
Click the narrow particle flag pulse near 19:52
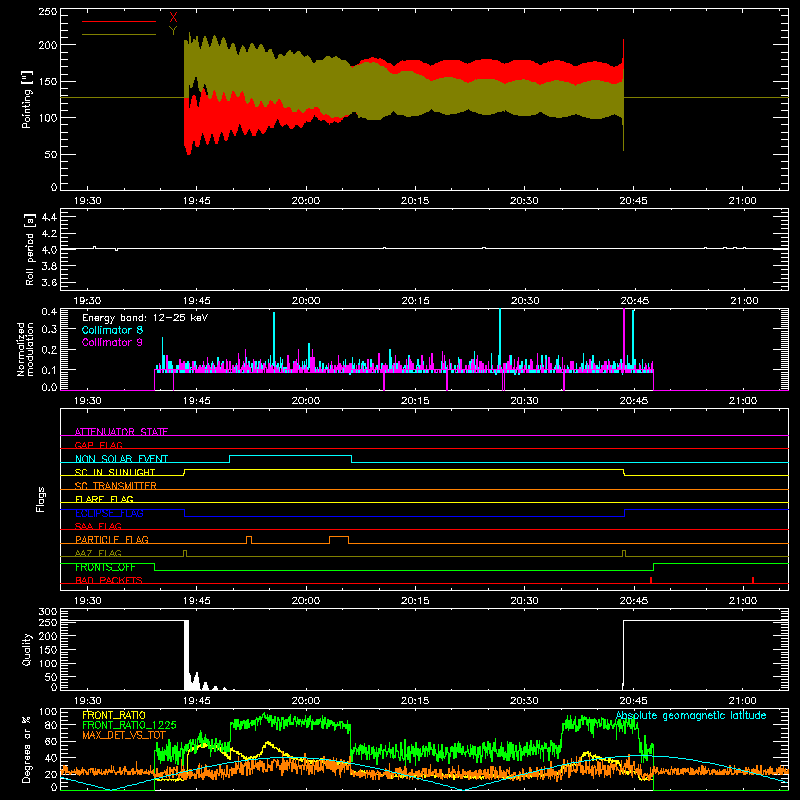pos(249,540)
